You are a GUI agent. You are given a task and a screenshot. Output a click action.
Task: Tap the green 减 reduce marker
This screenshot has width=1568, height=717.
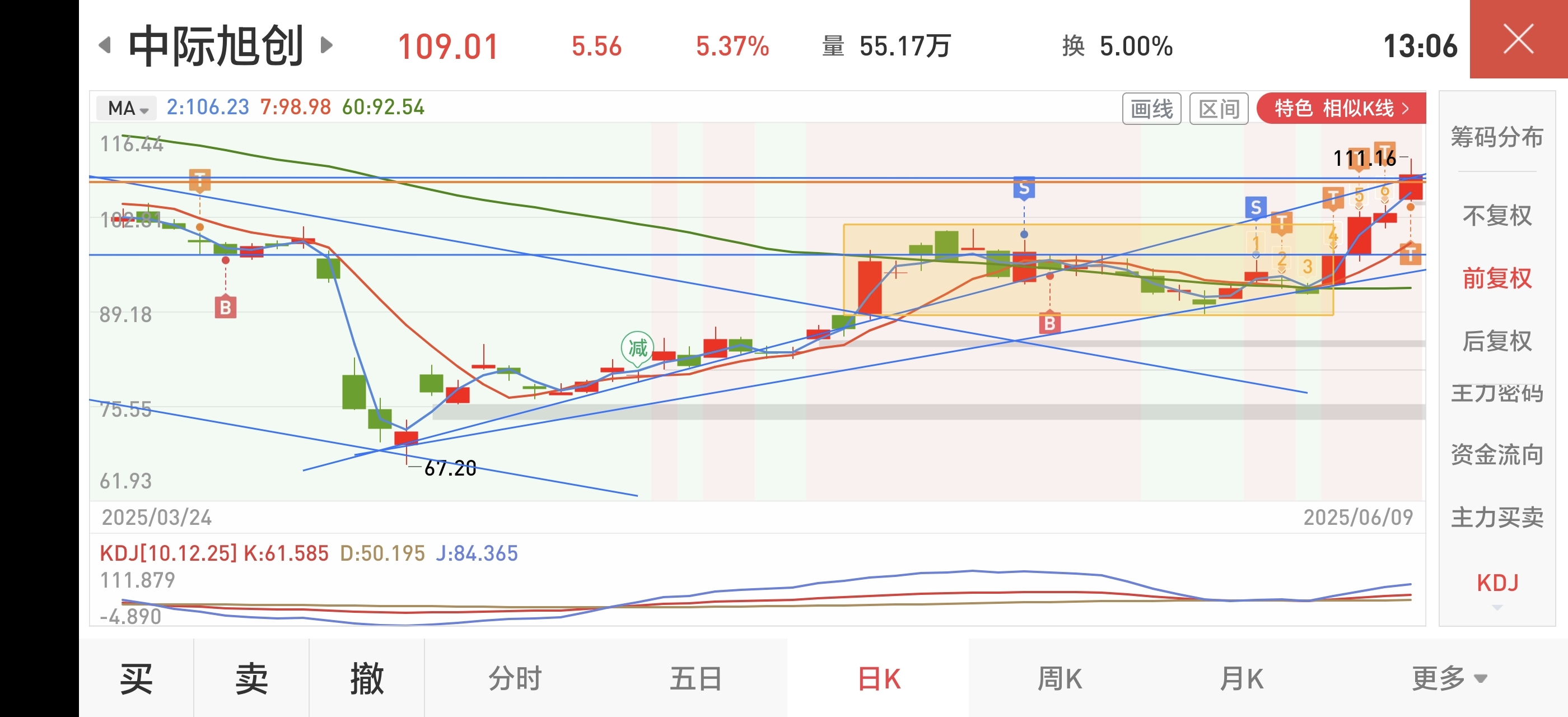coord(637,348)
